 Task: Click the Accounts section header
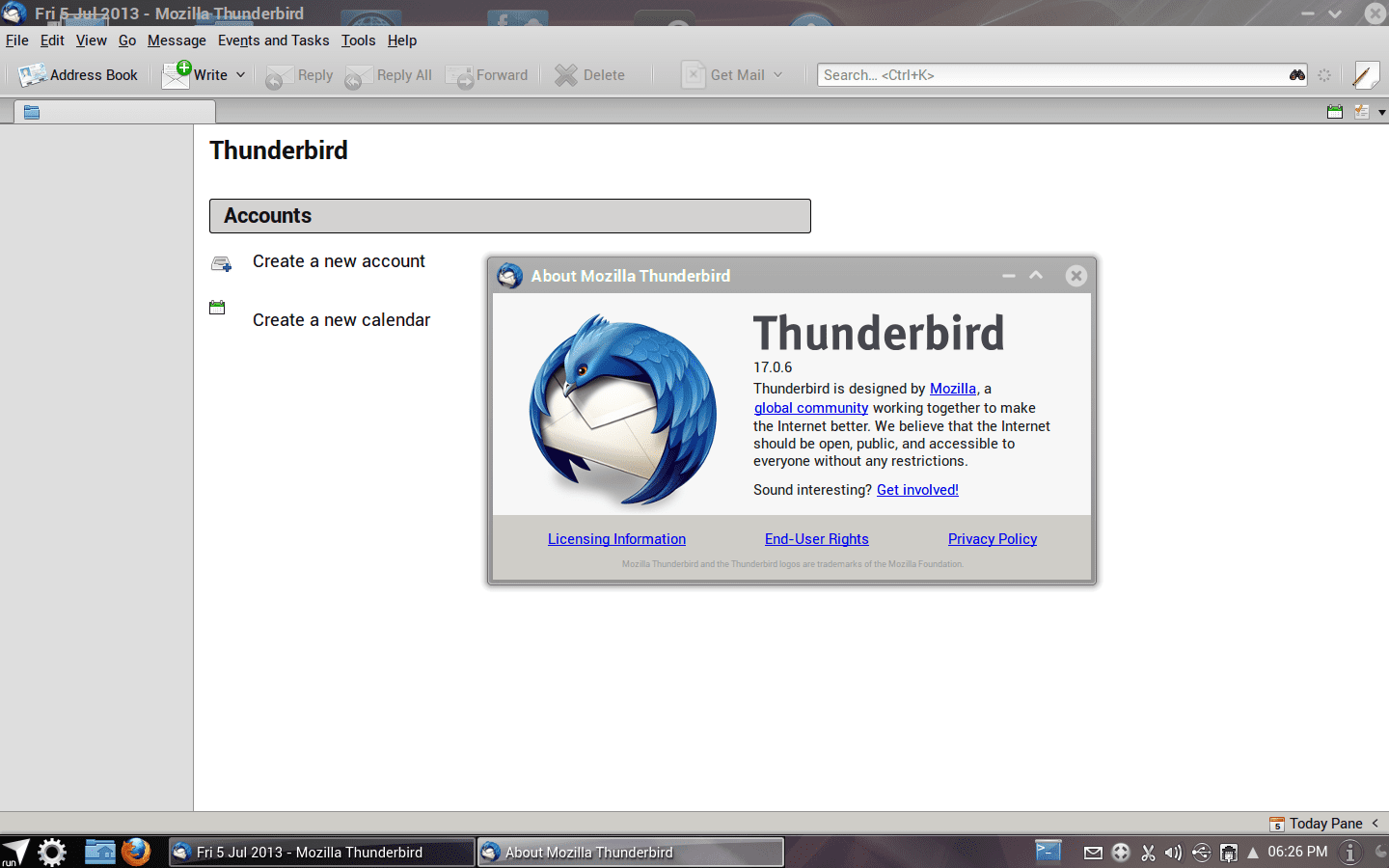point(510,216)
